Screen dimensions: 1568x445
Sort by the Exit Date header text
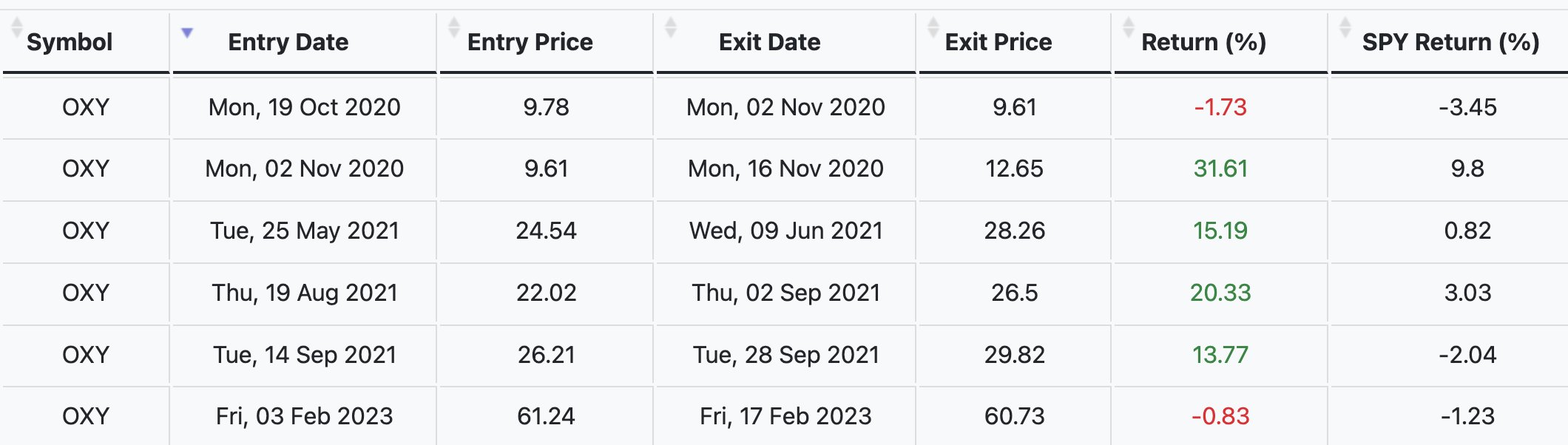coord(770,42)
